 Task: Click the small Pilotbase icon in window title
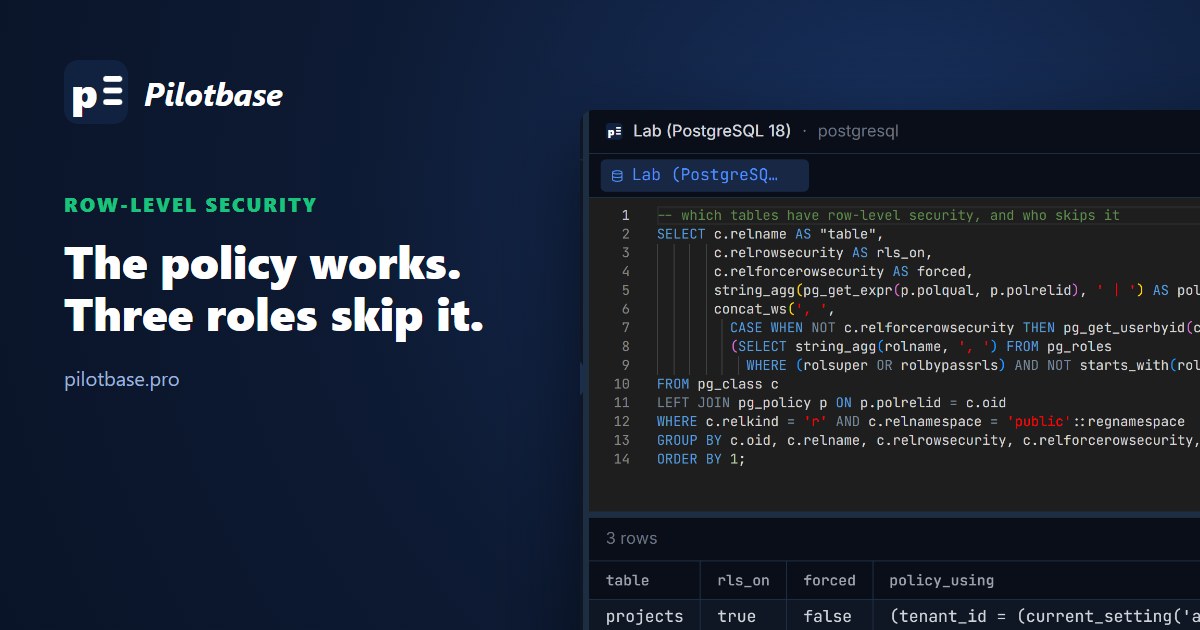pos(614,131)
